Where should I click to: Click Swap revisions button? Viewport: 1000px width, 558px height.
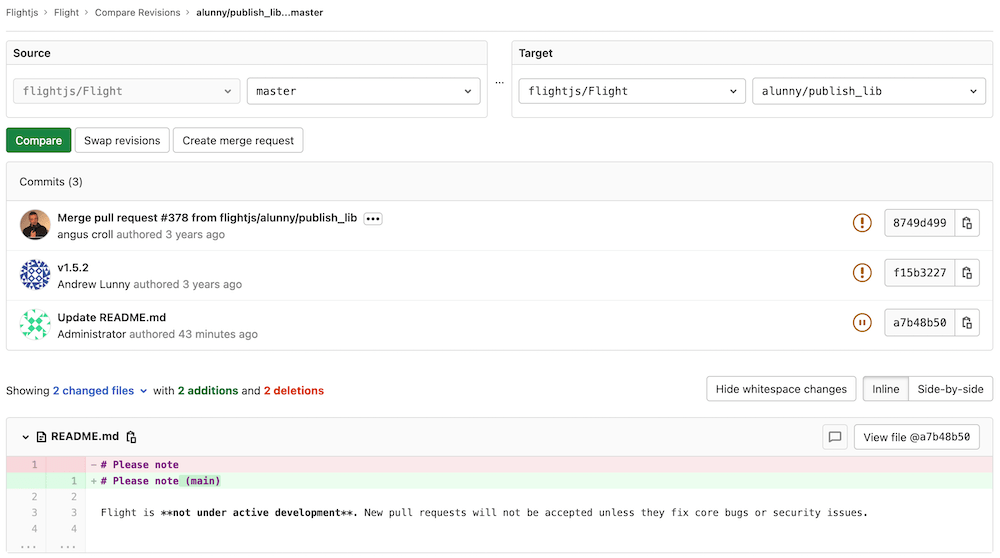pyautogui.click(x=122, y=141)
